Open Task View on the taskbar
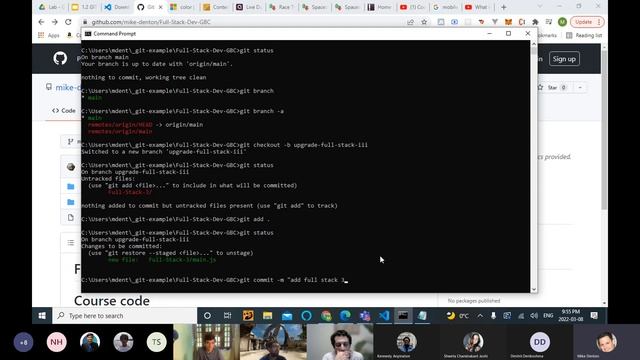 pos(227,316)
